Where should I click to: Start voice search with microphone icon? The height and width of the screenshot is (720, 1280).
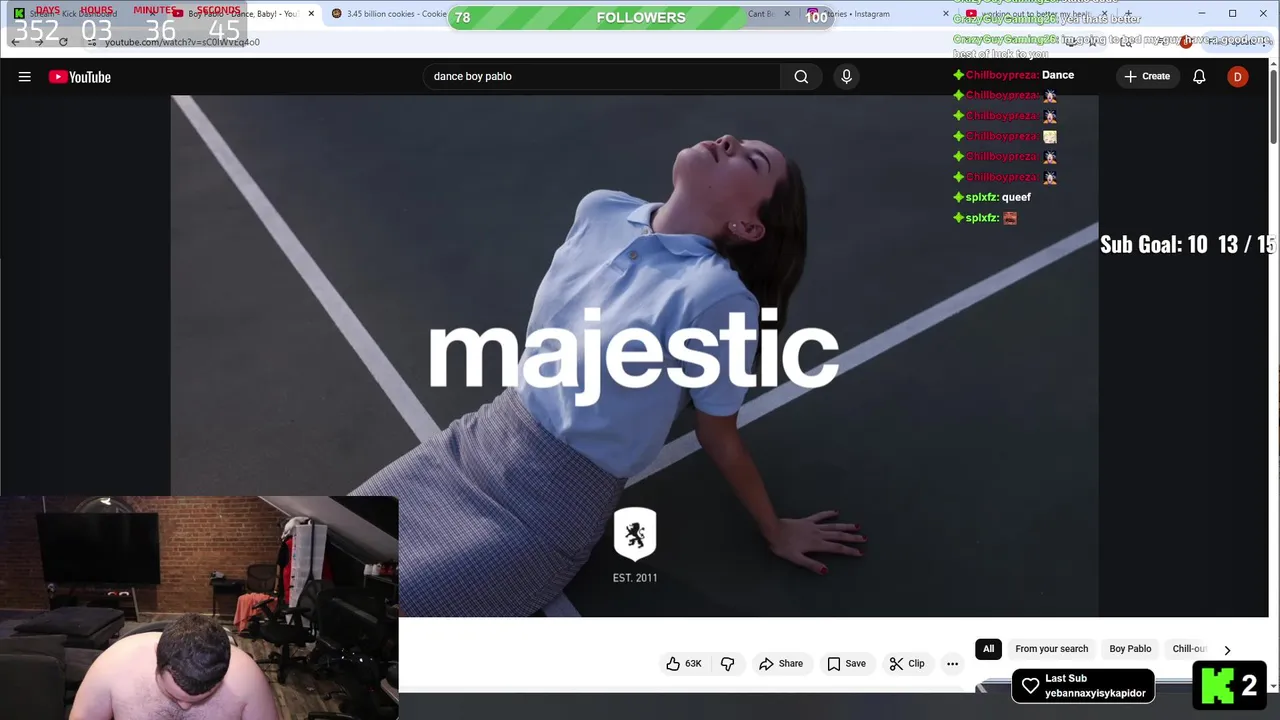(846, 77)
